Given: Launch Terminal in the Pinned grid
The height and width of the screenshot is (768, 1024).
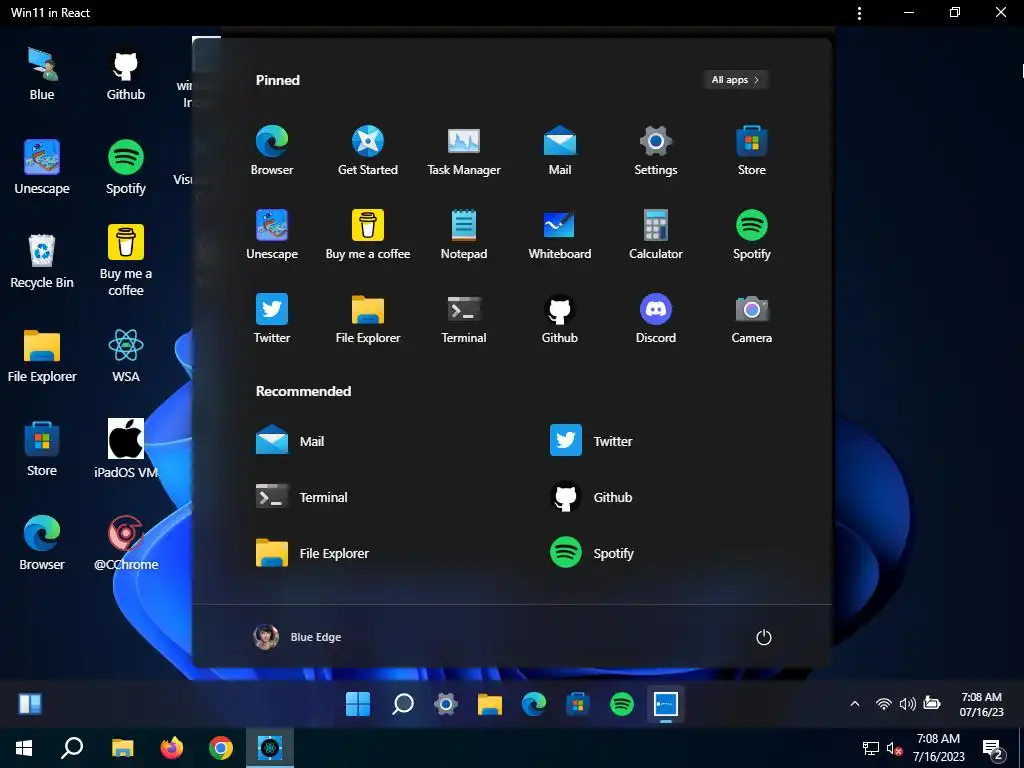Looking at the screenshot, I should point(464,319).
